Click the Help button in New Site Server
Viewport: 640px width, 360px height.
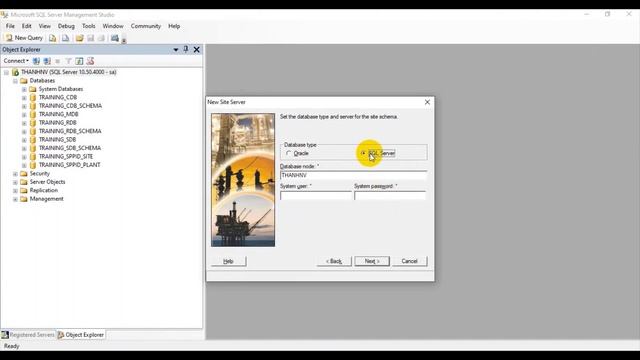(229, 261)
